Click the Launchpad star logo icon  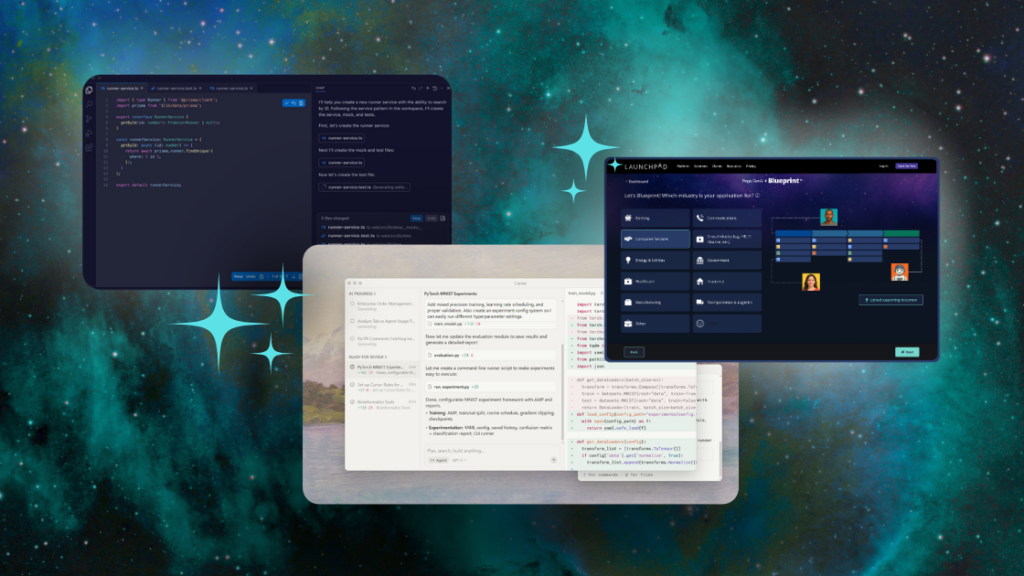[x=614, y=166]
